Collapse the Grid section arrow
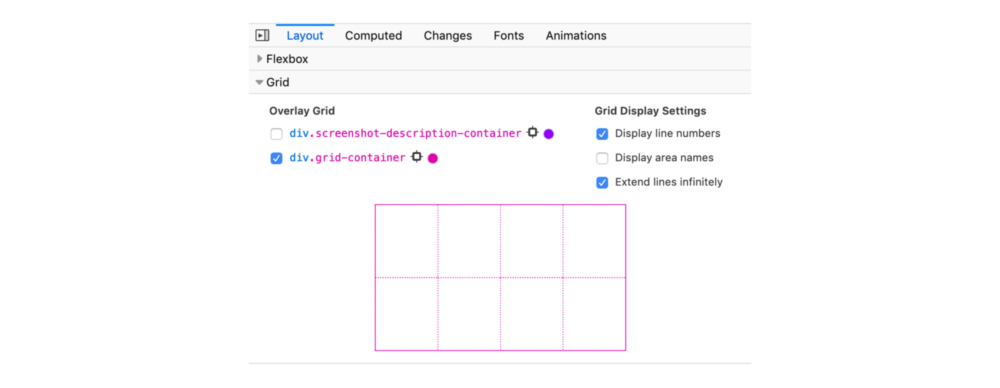 coord(259,82)
